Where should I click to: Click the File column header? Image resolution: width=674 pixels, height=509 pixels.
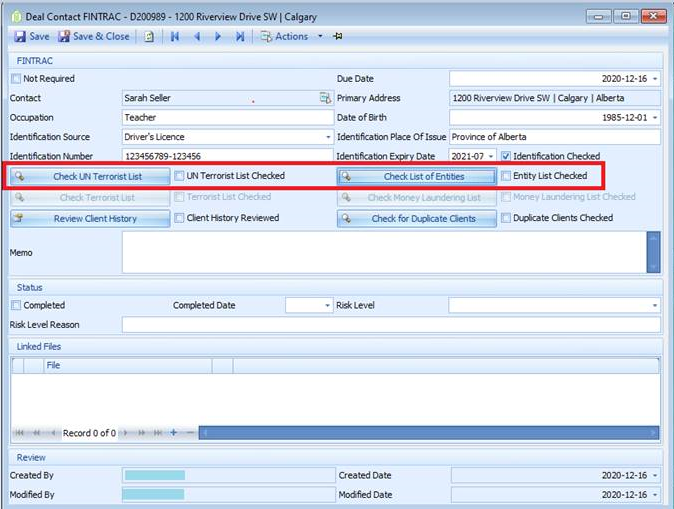128,365
